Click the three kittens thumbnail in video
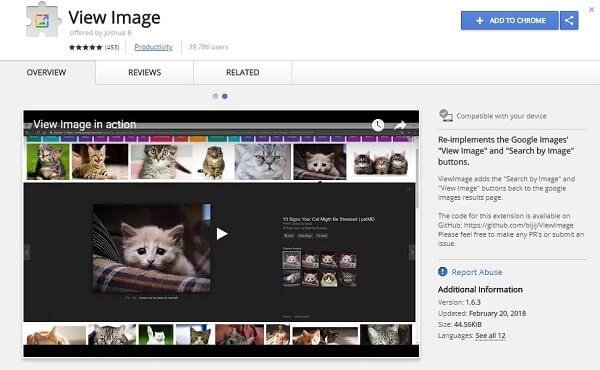The height and width of the screenshot is (370, 600). point(381,162)
